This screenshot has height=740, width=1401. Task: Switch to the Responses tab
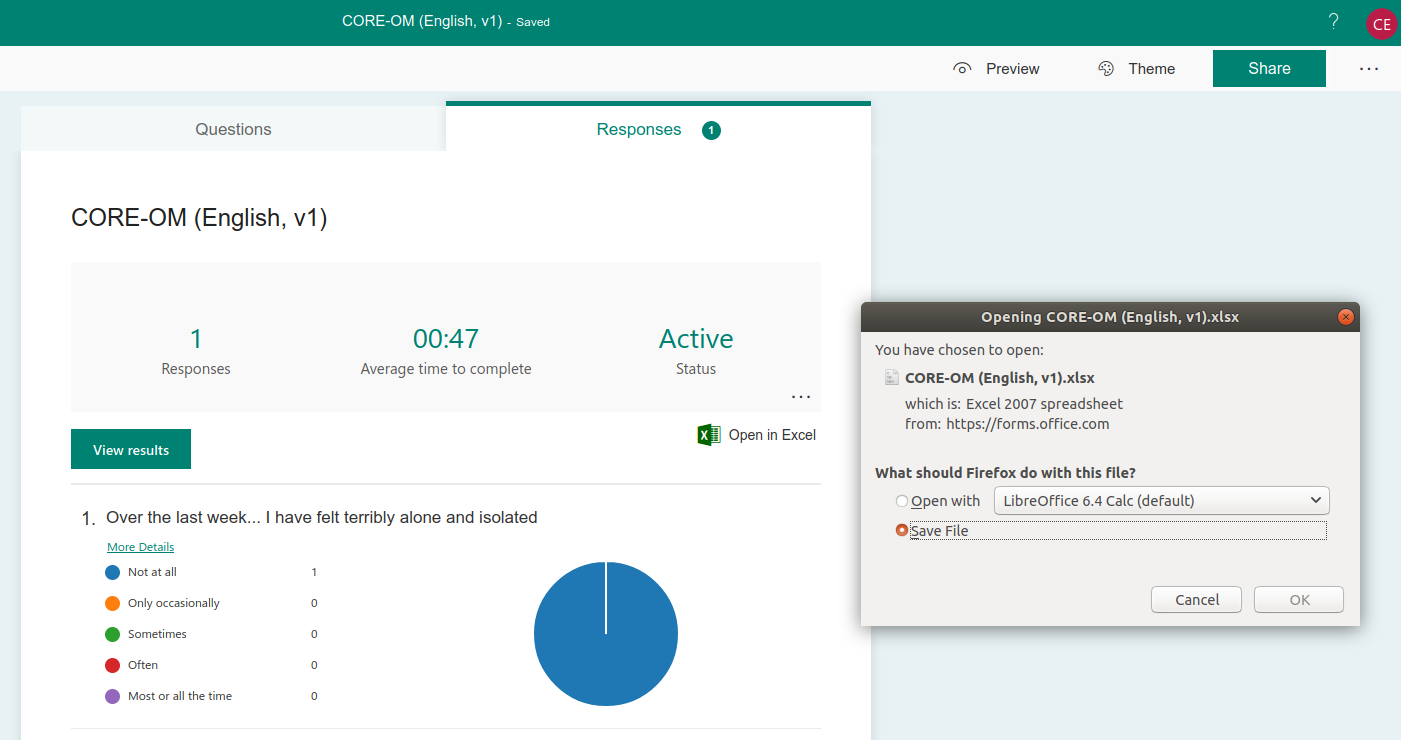(638, 128)
